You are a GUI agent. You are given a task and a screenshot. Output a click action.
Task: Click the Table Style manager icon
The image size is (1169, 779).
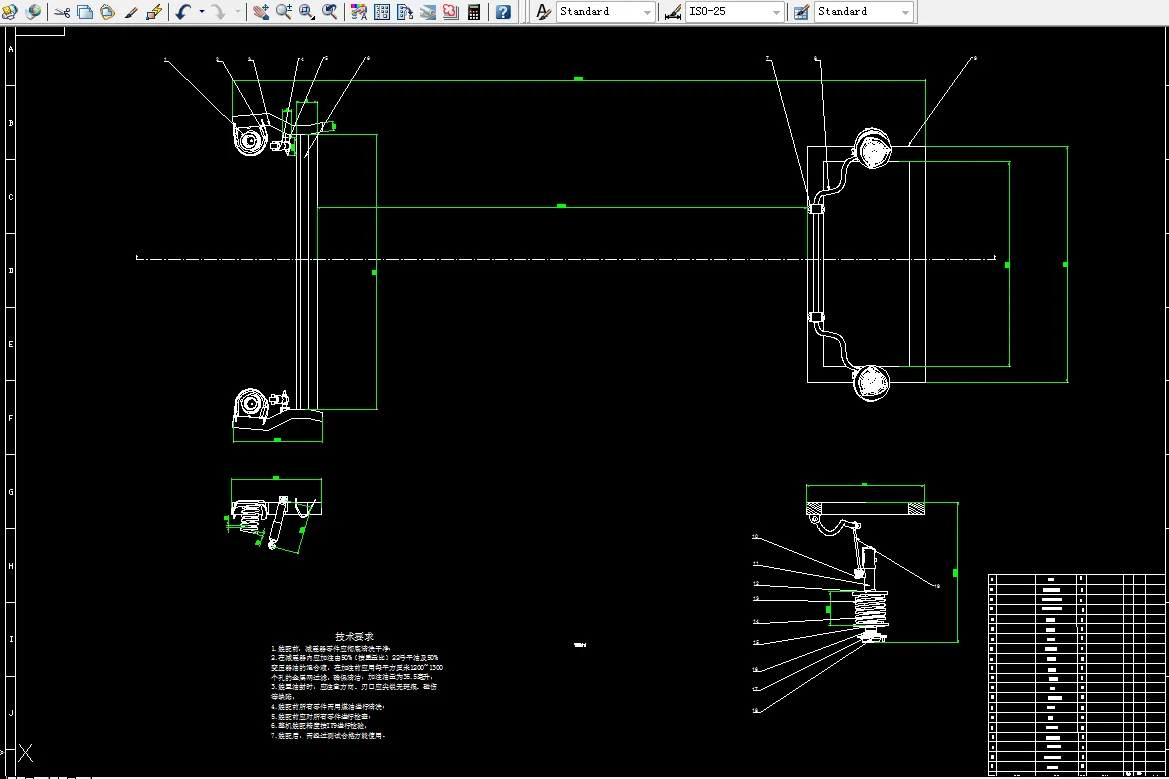pos(801,12)
